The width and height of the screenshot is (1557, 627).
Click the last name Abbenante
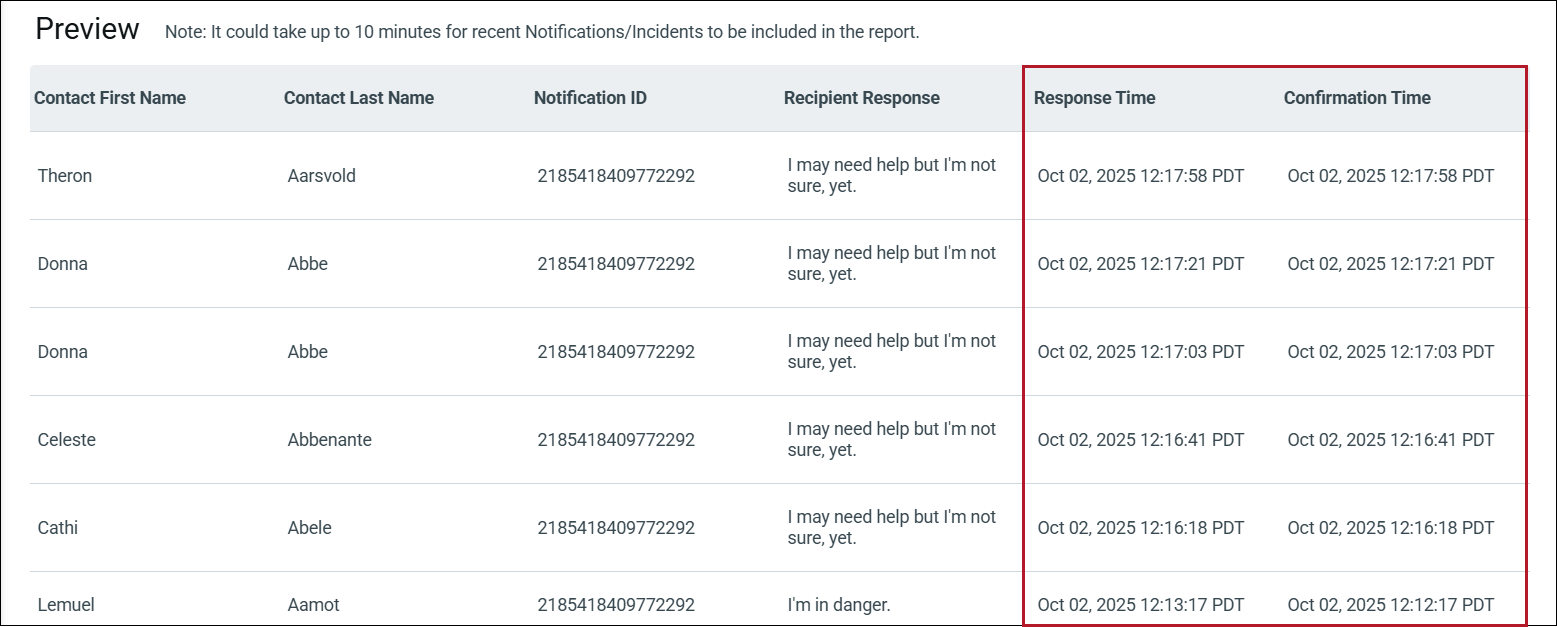[329, 440]
